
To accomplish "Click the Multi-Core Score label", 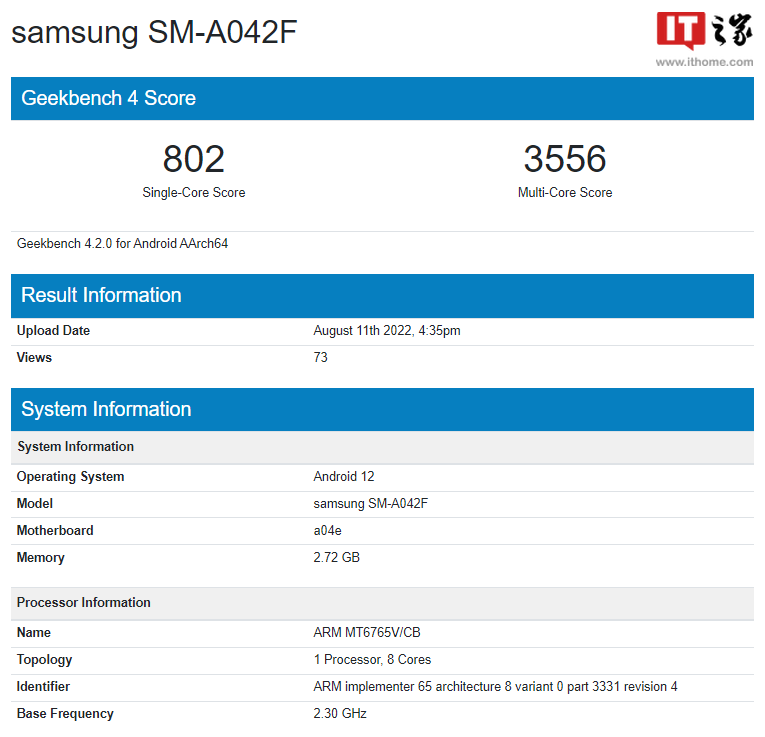I will [564, 192].
